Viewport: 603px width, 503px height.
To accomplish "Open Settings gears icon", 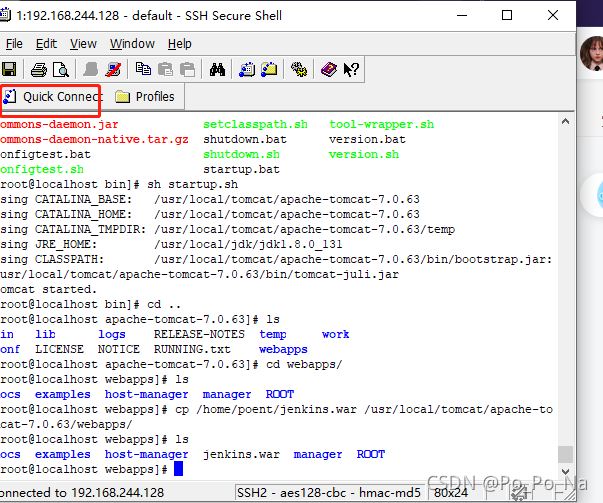I will click(299, 70).
